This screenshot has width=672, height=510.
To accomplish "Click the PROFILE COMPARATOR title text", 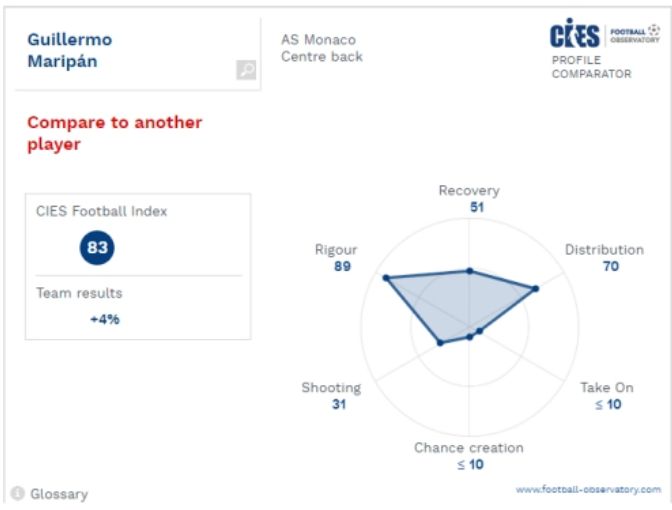I will 591,67.
